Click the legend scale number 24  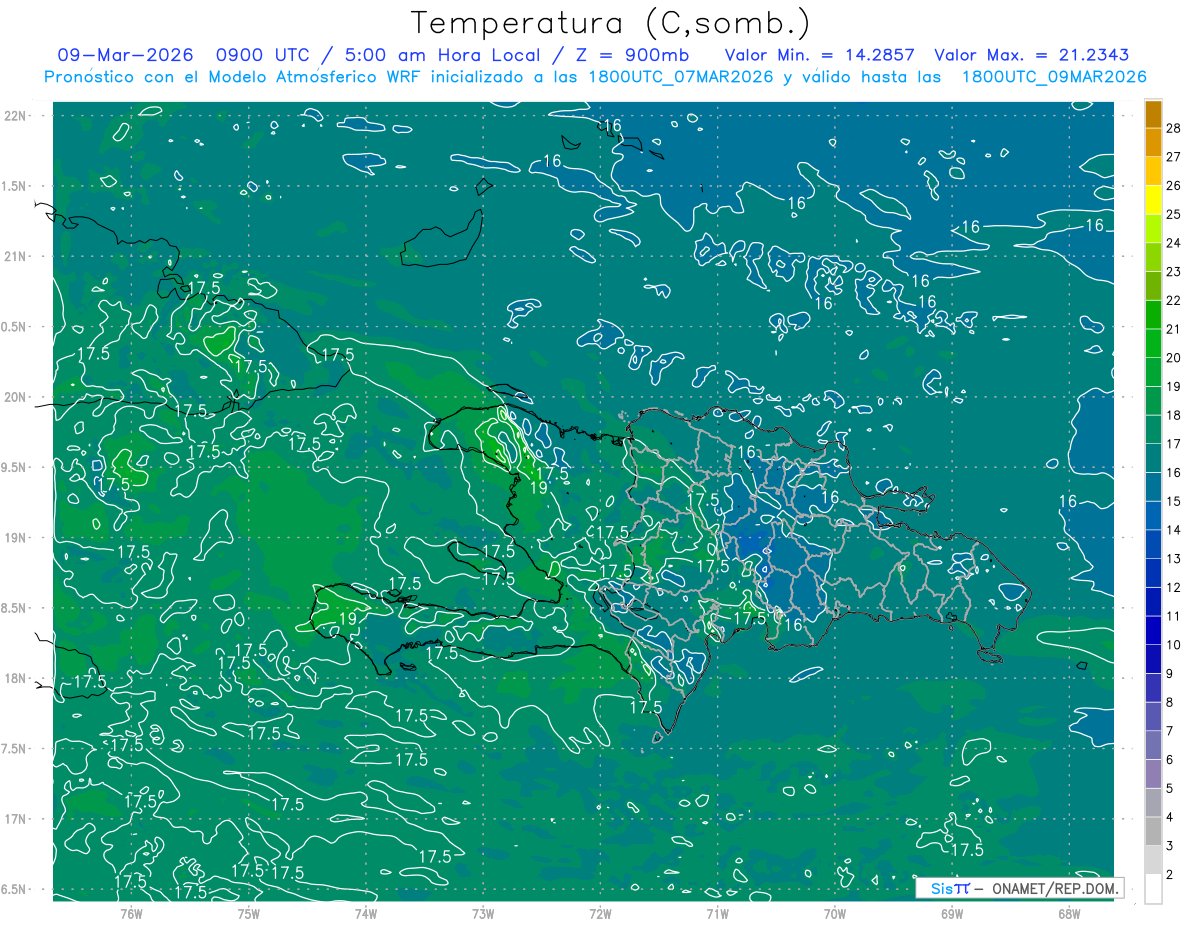click(x=1174, y=243)
